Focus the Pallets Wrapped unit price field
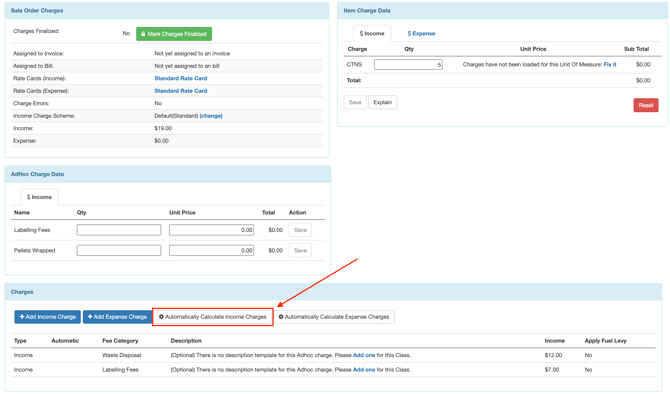 pyautogui.click(x=212, y=250)
